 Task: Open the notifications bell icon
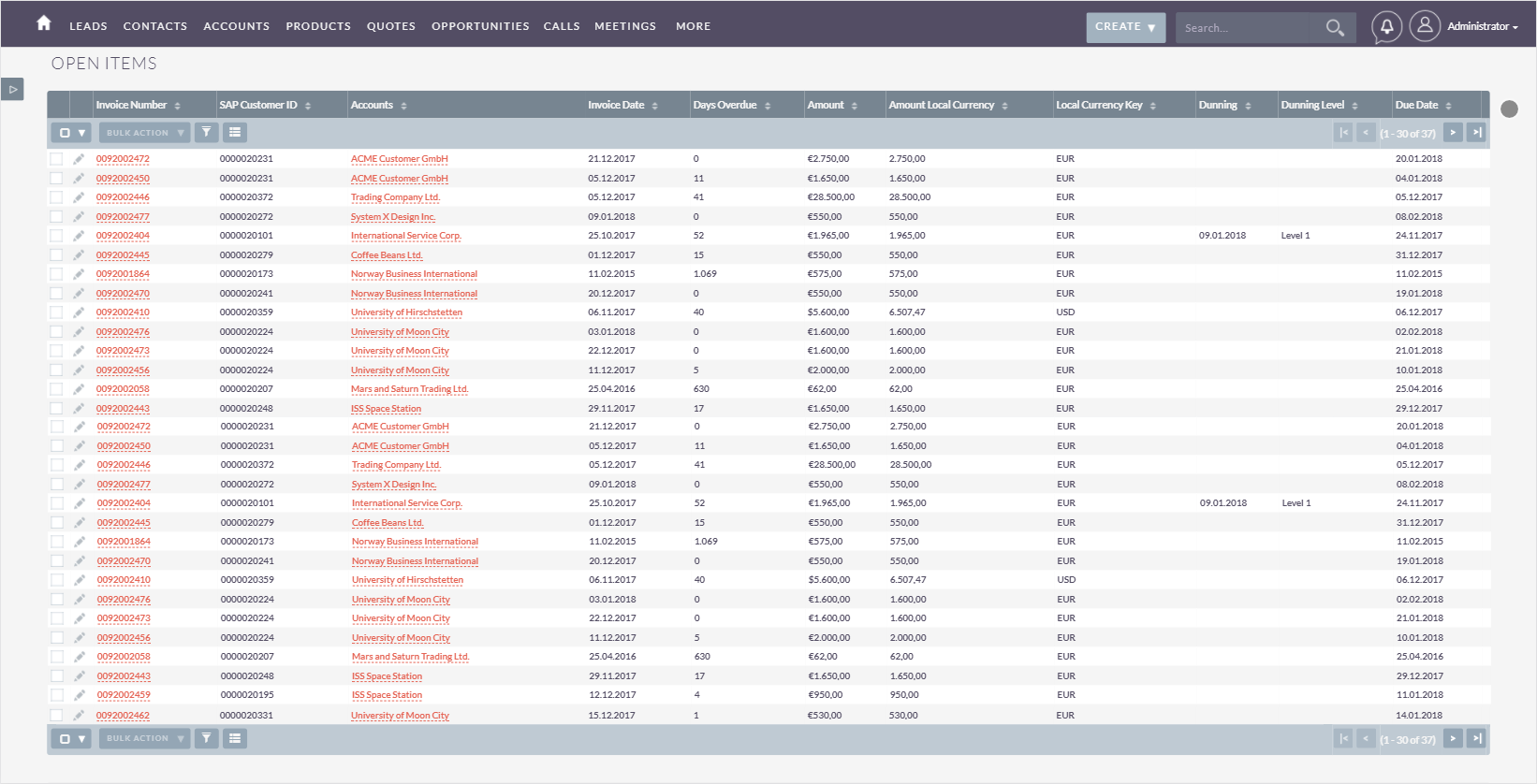pos(1386,26)
